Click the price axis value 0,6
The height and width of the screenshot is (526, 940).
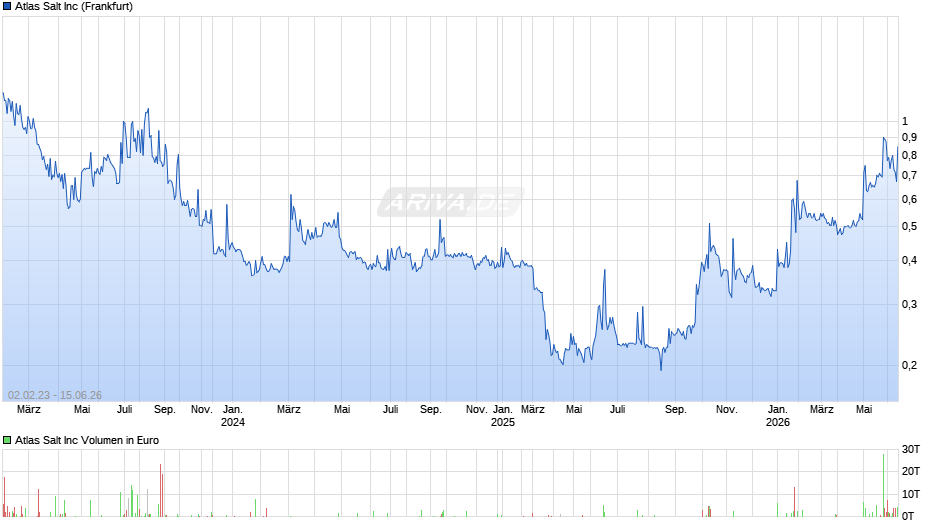(909, 199)
